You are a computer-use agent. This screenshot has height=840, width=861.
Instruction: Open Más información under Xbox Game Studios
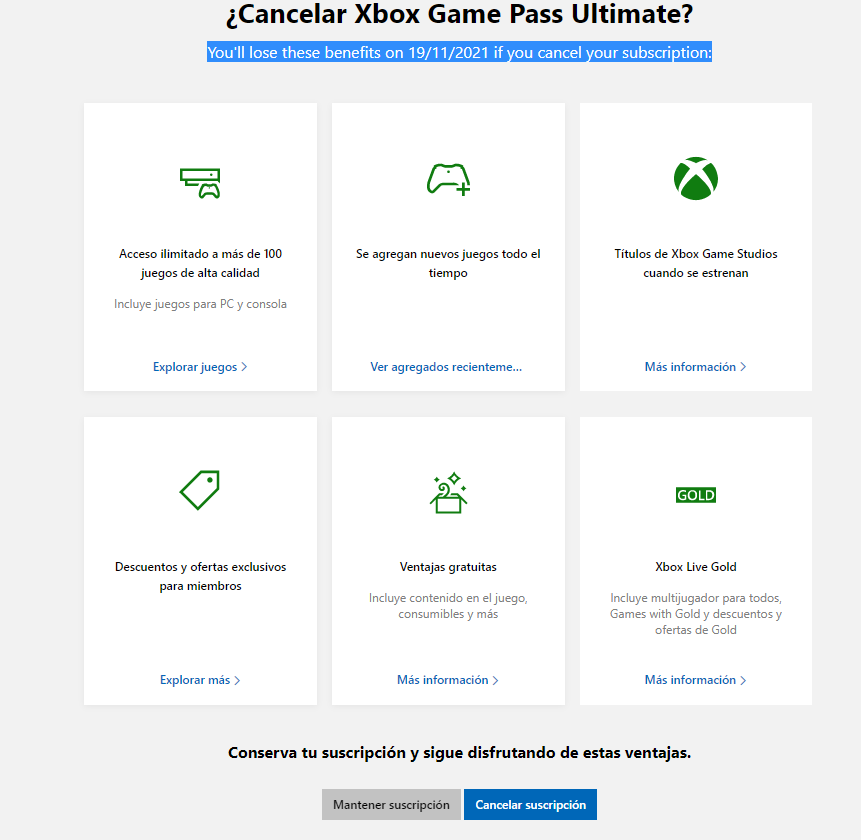click(695, 367)
